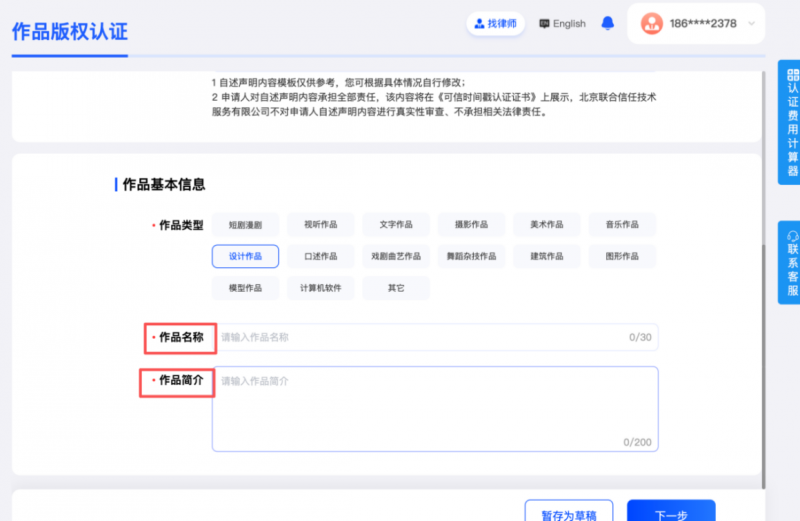Screen dimensions: 800x521
Task: Select the 设计作品 work type
Action: [245, 257]
